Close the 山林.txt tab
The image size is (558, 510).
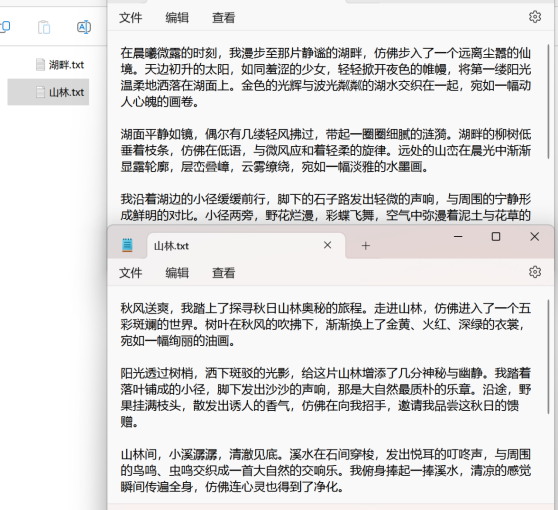pos(327,245)
